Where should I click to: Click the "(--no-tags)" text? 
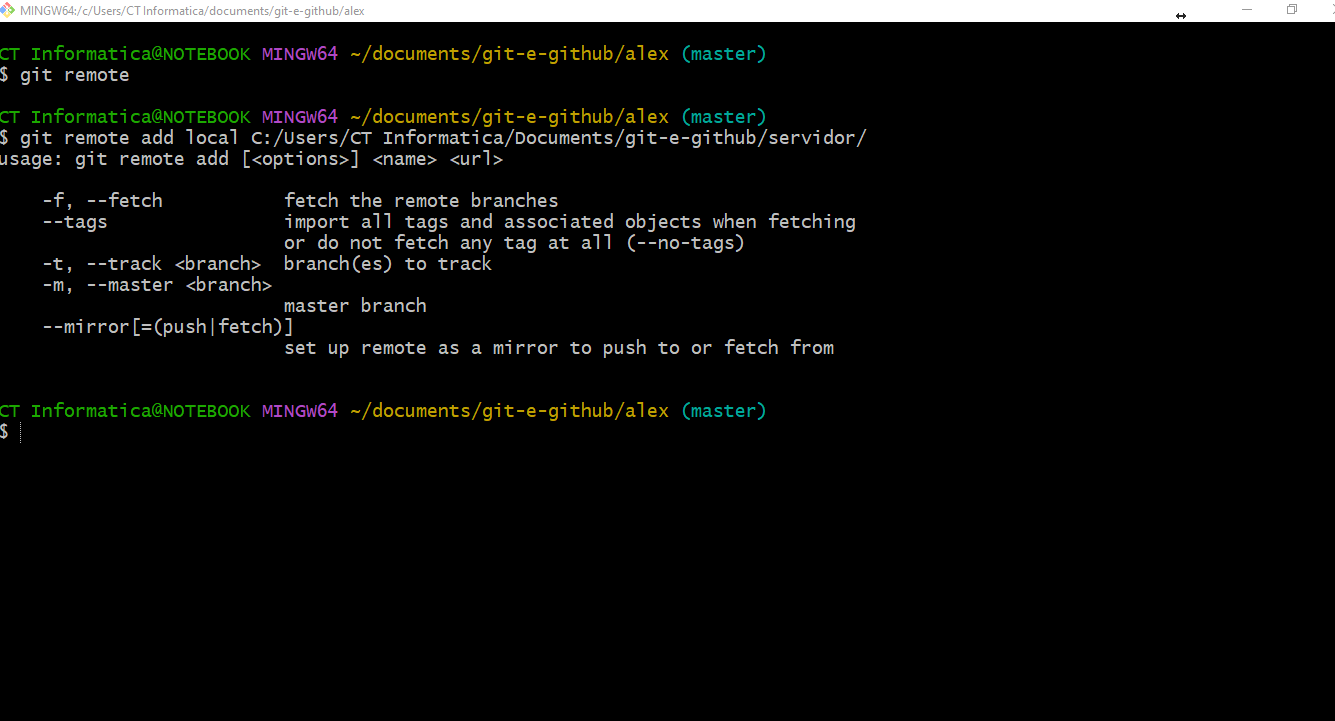pyautogui.click(x=685, y=243)
